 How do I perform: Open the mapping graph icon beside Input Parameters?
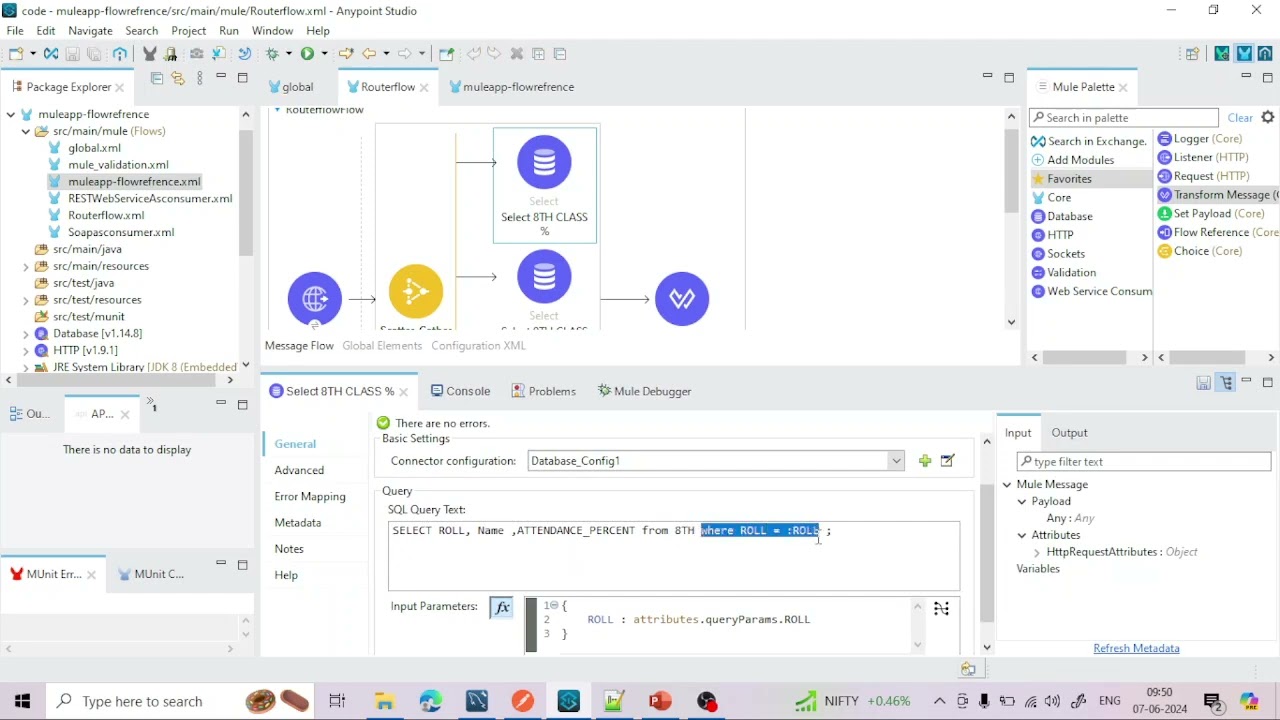(x=941, y=608)
